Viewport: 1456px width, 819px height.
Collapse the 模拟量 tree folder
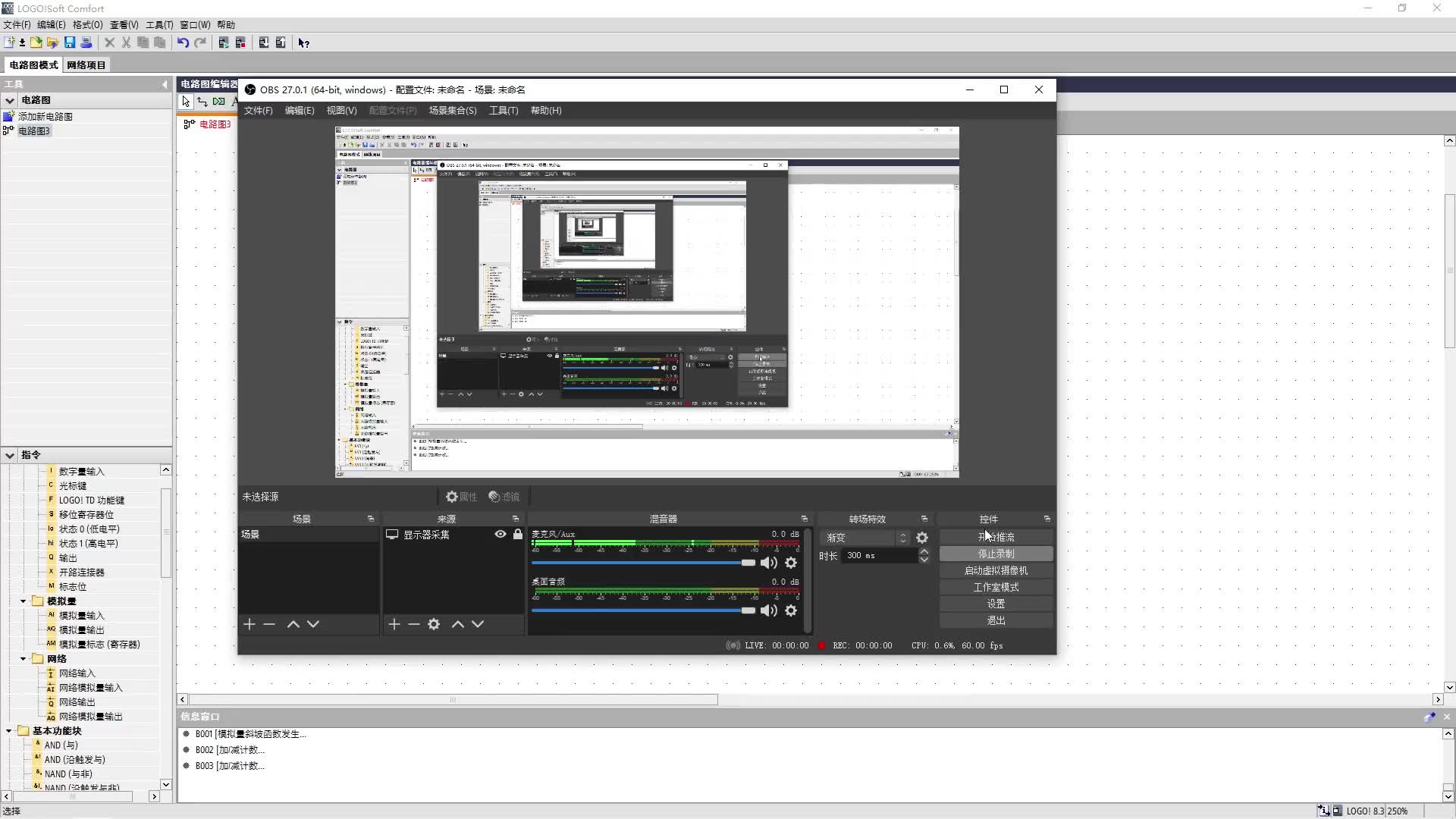(x=23, y=601)
